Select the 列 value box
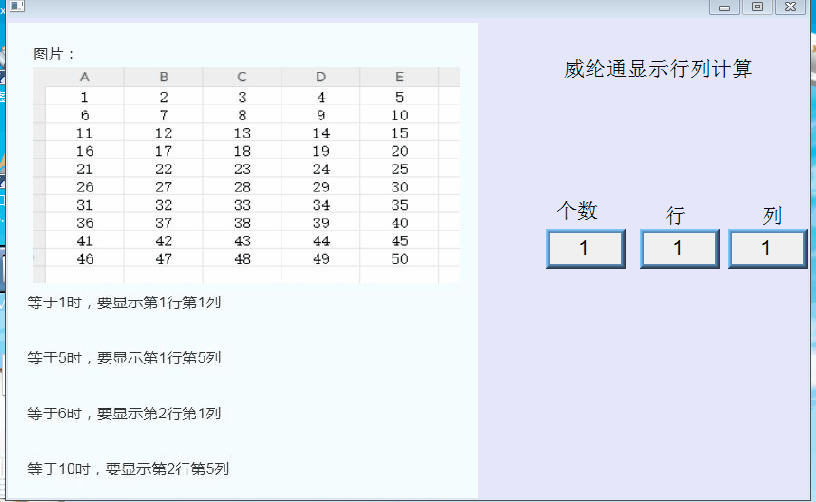 point(766,248)
